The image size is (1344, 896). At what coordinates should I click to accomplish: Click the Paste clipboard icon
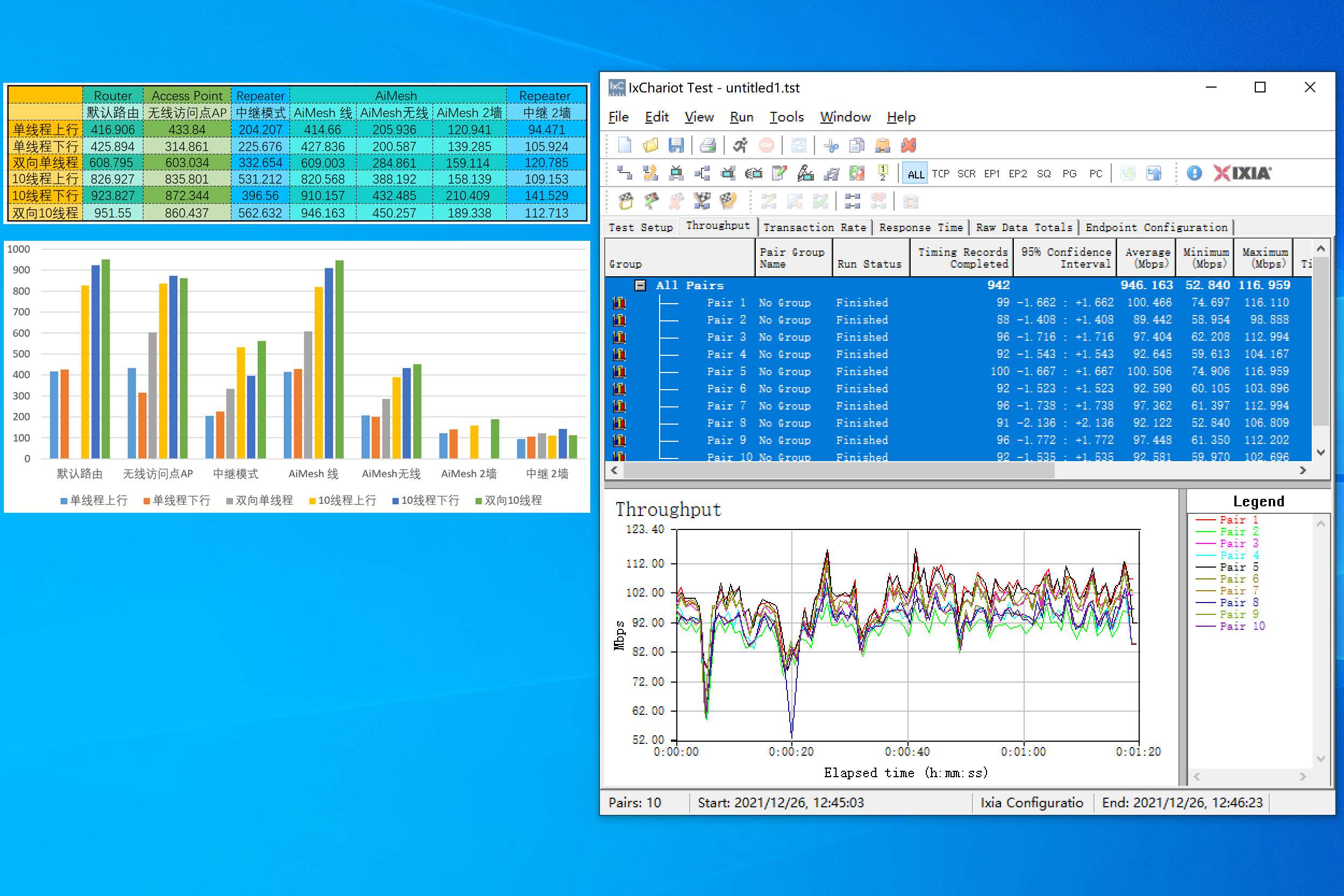coord(882,146)
